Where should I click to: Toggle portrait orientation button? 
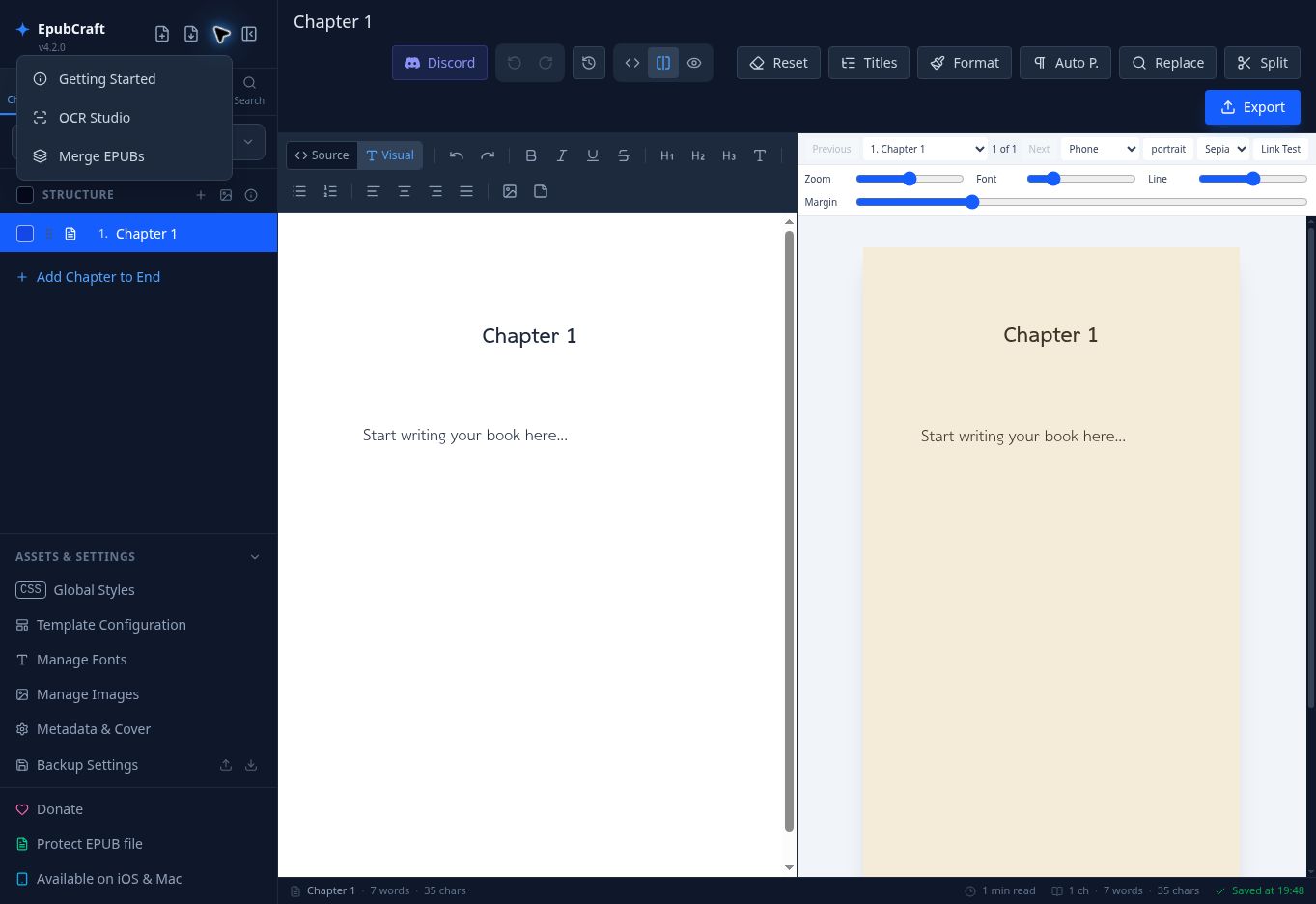tap(1168, 149)
